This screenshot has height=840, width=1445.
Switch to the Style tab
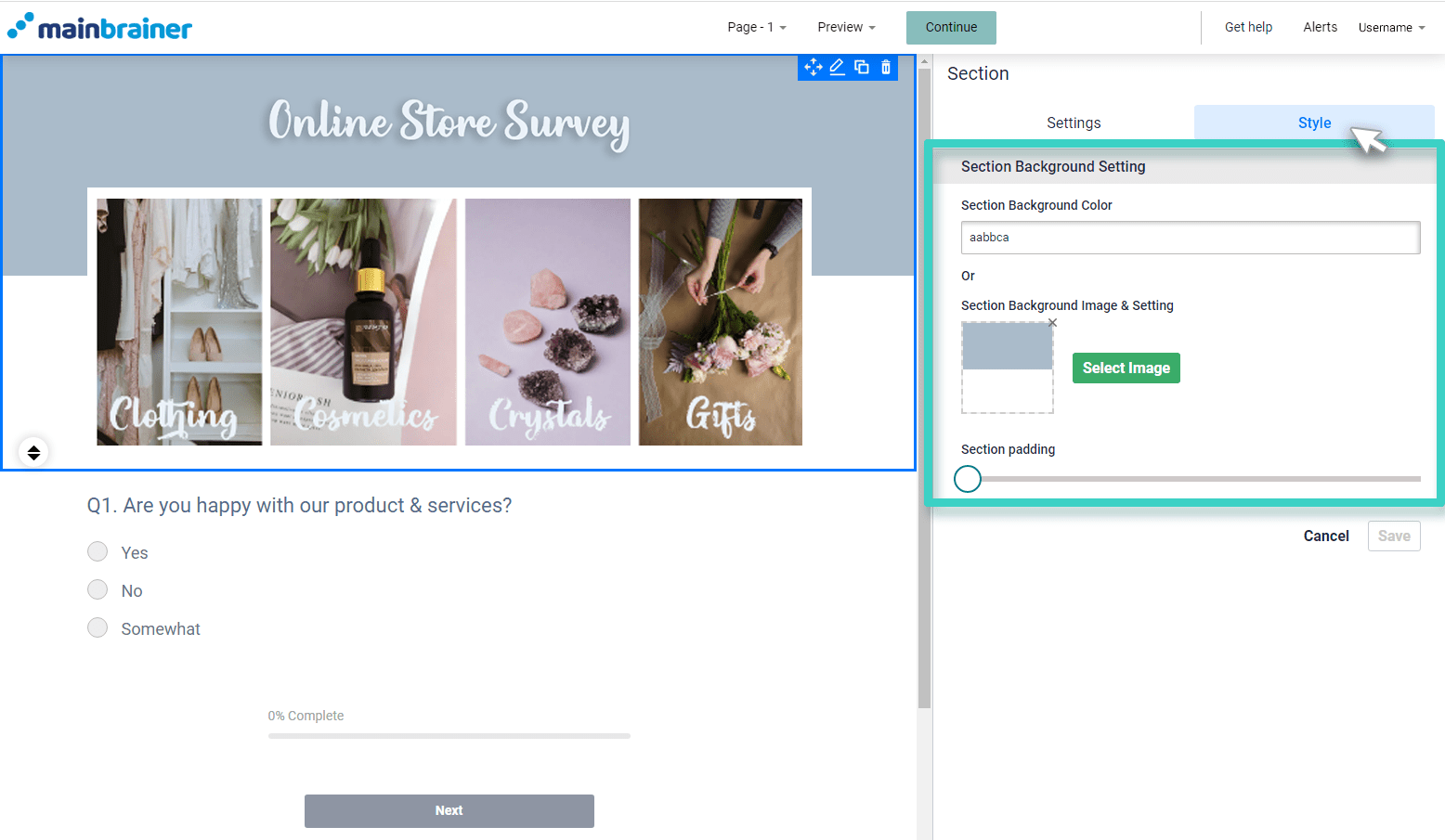click(x=1313, y=123)
